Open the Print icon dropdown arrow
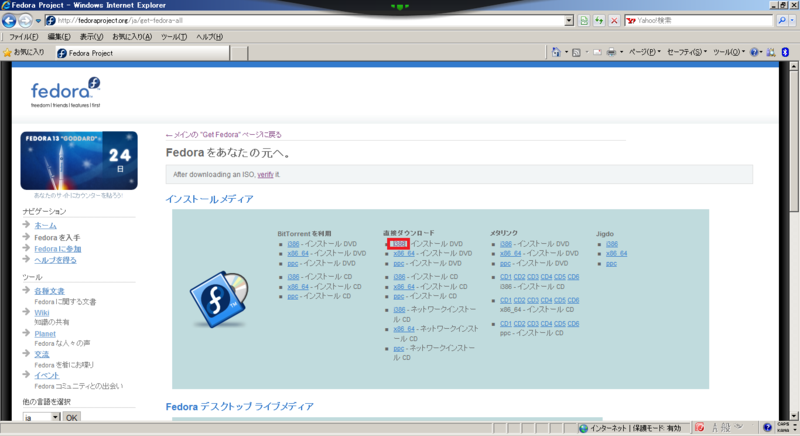The height and width of the screenshot is (436, 800). [x=621, y=53]
